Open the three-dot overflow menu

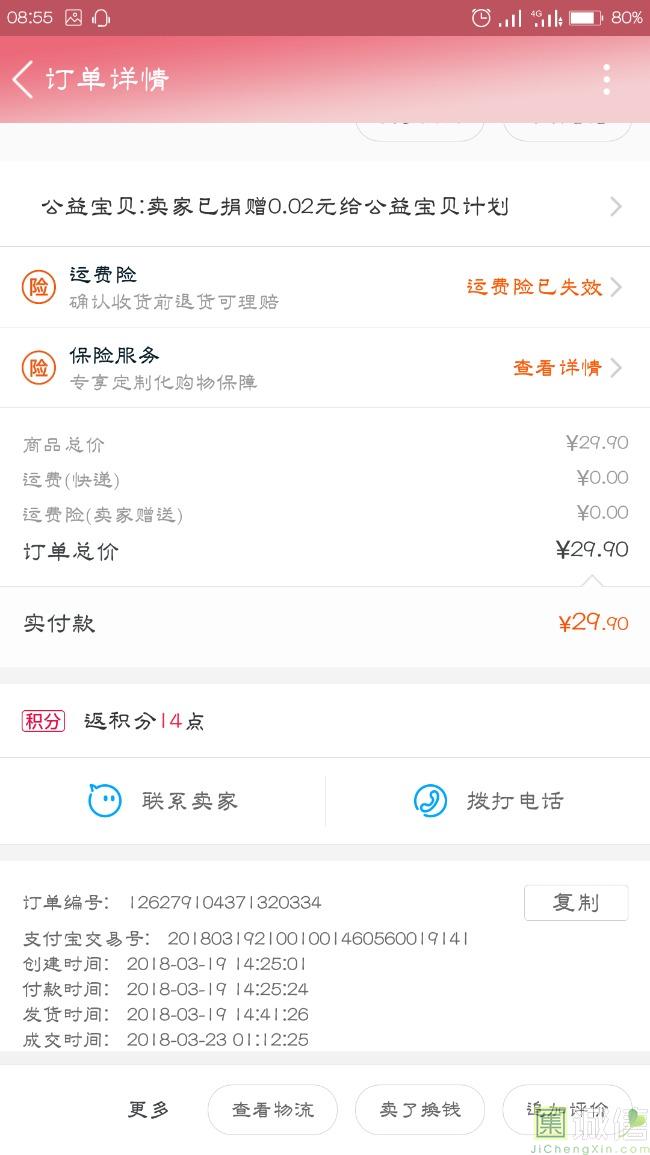click(x=606, y=79)
